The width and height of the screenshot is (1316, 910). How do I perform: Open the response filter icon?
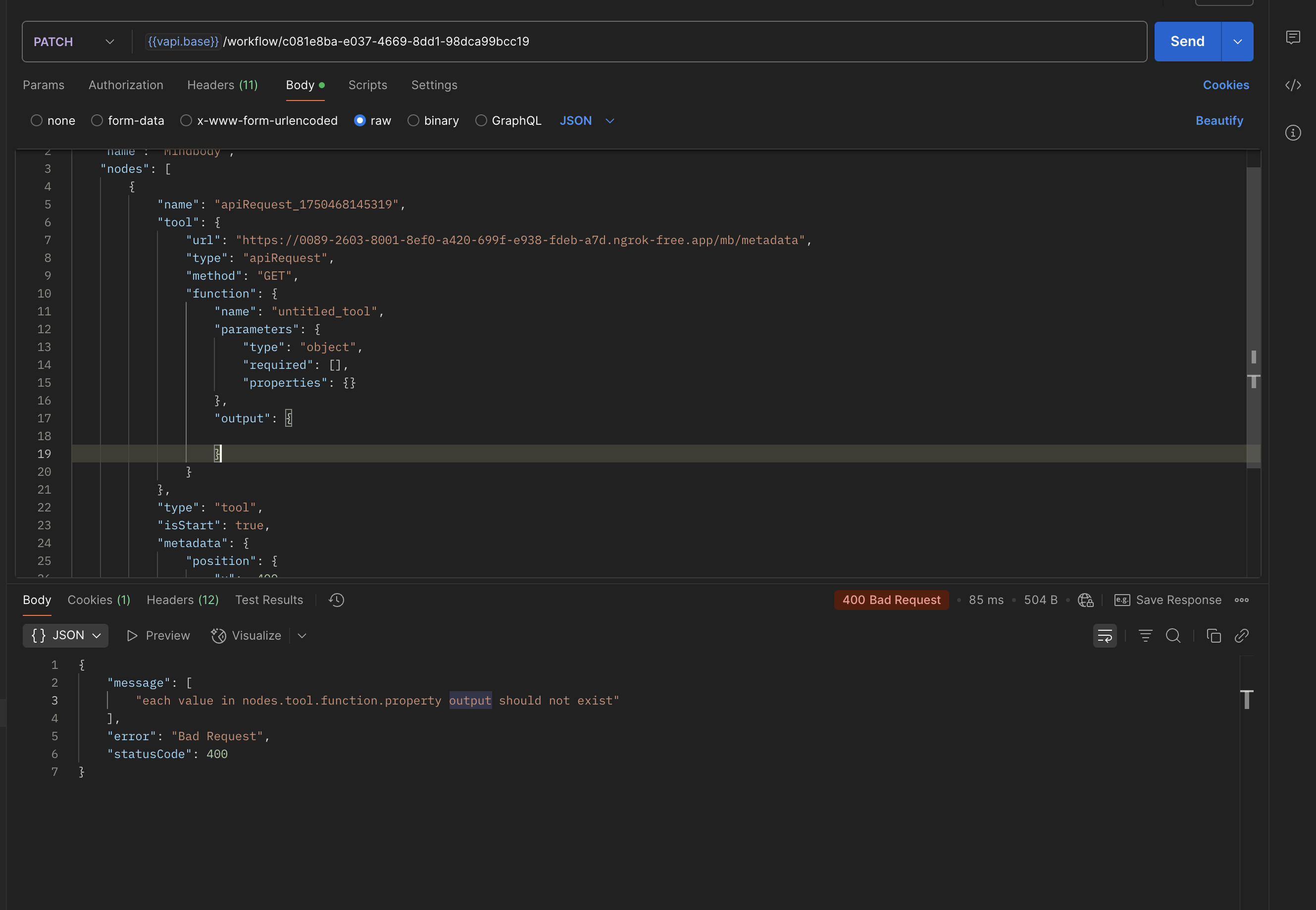coord(1146,635)
